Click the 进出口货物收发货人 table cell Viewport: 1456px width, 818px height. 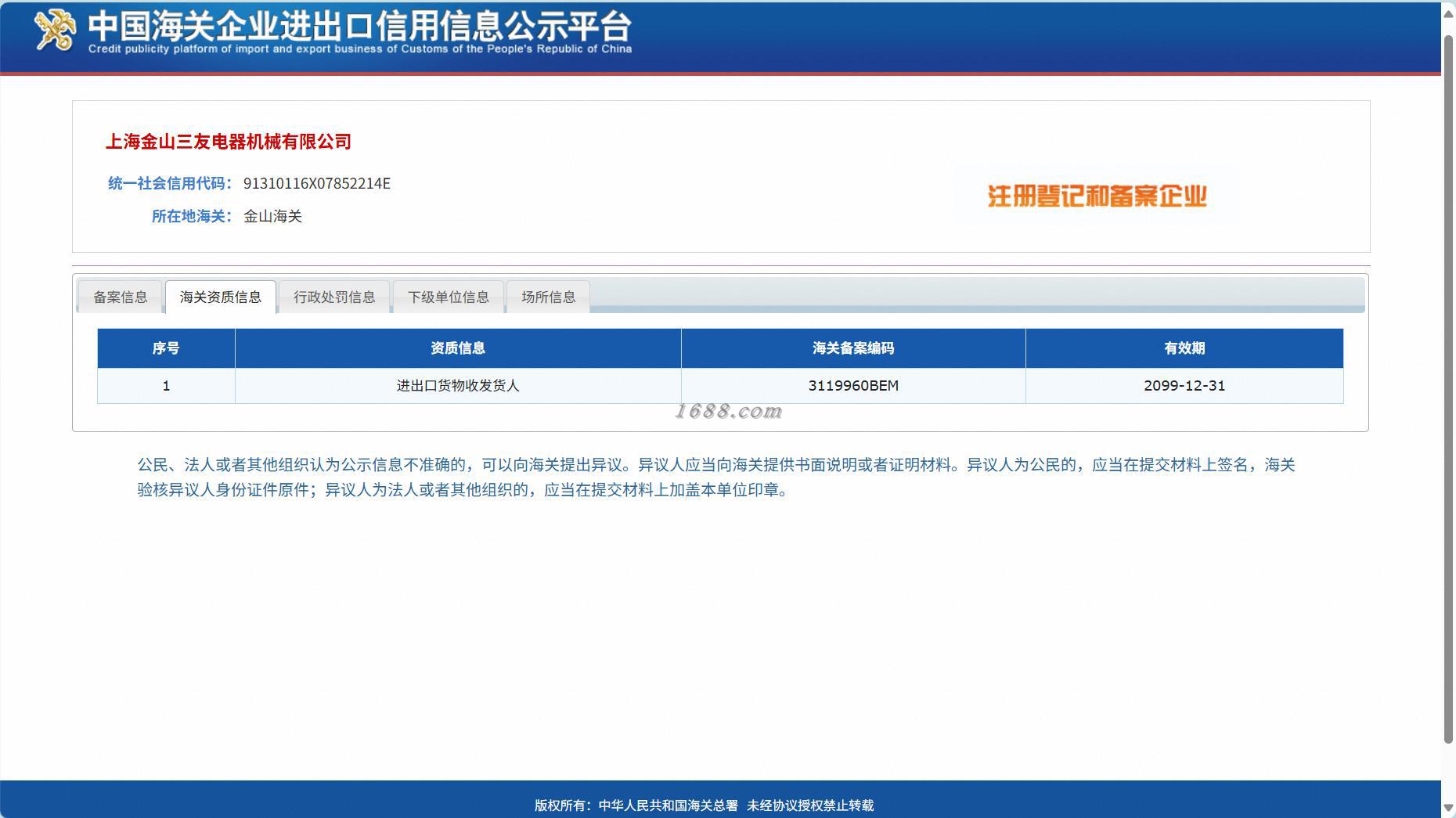(x=458, y=386)
